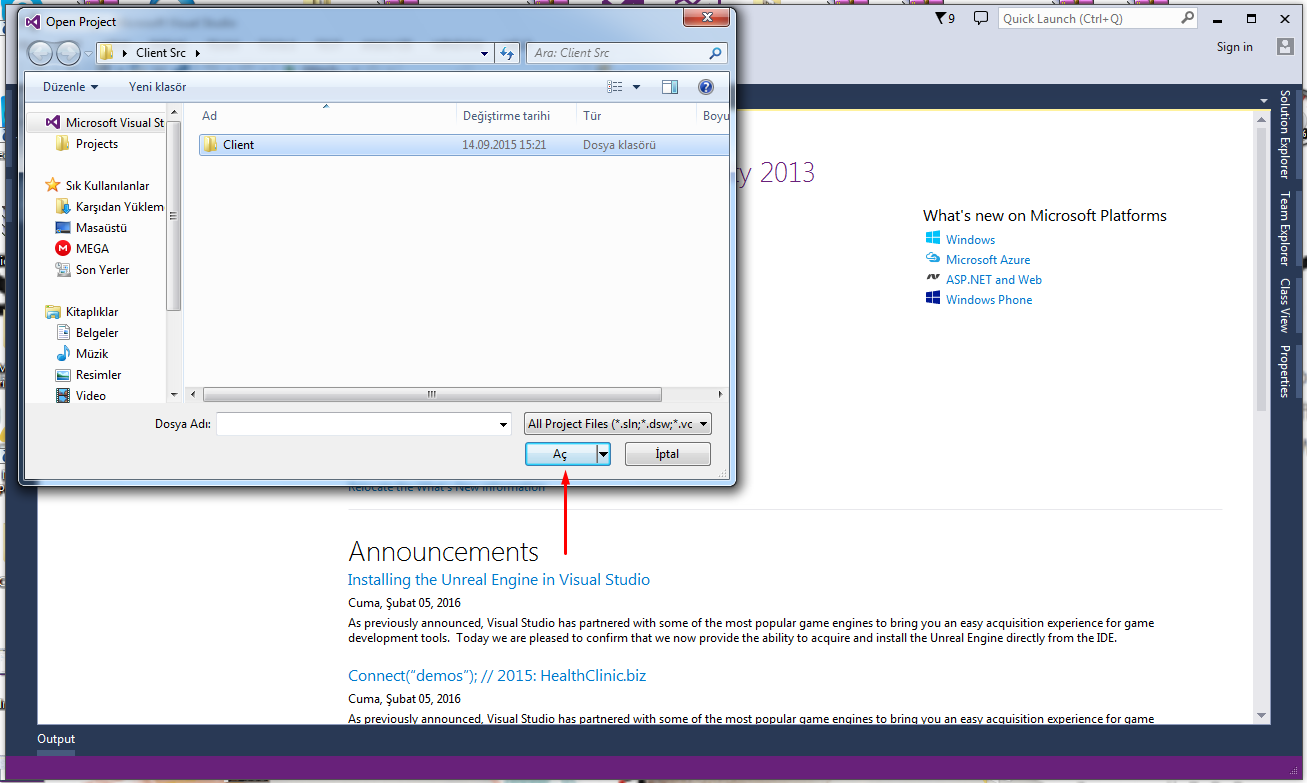The height and width of the screenshot is (783, 1307).
Task: Sort by the Tür column header
Action: tap(637, 116)
